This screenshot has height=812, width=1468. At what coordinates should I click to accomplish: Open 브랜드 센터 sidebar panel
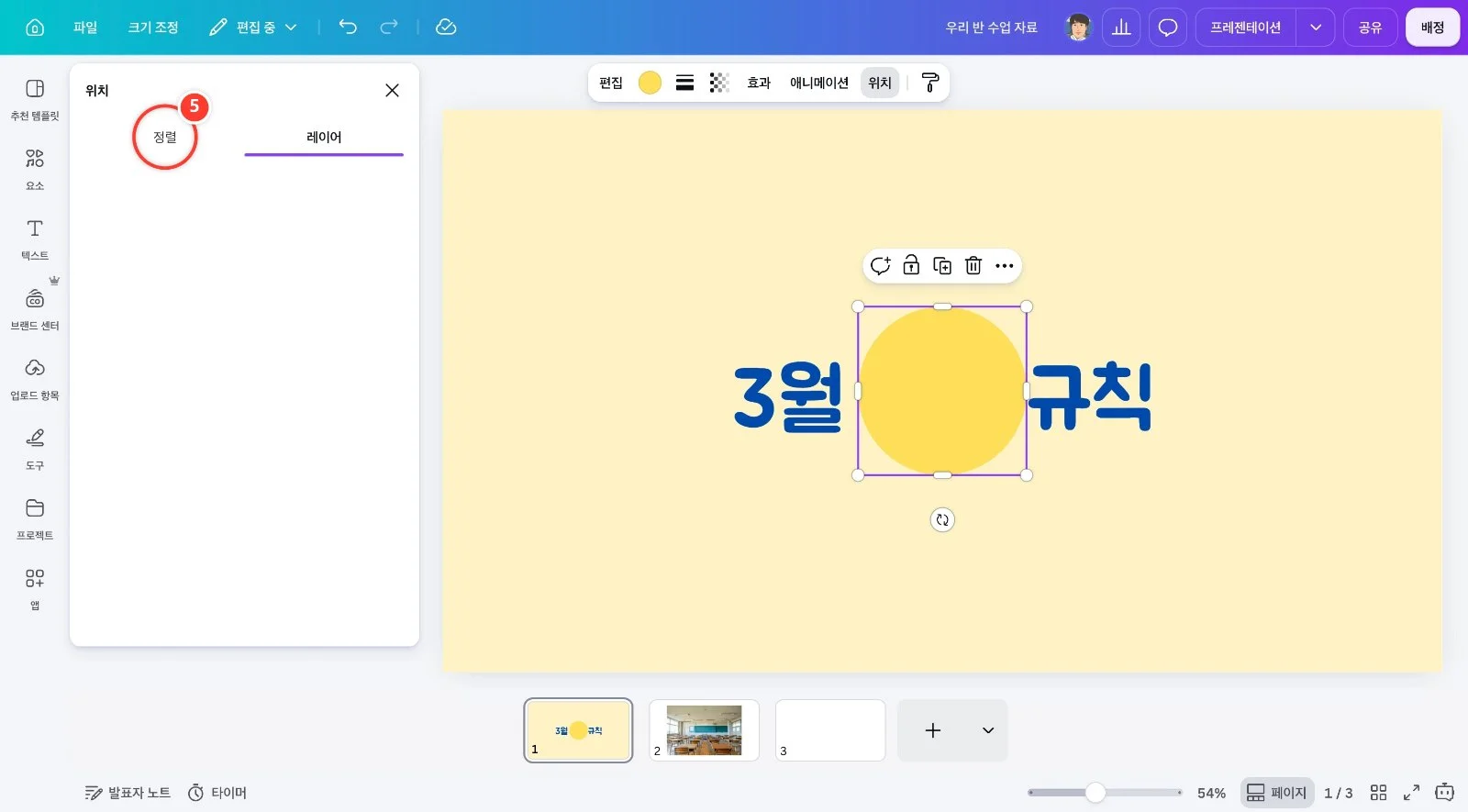(x=35, y=309)
